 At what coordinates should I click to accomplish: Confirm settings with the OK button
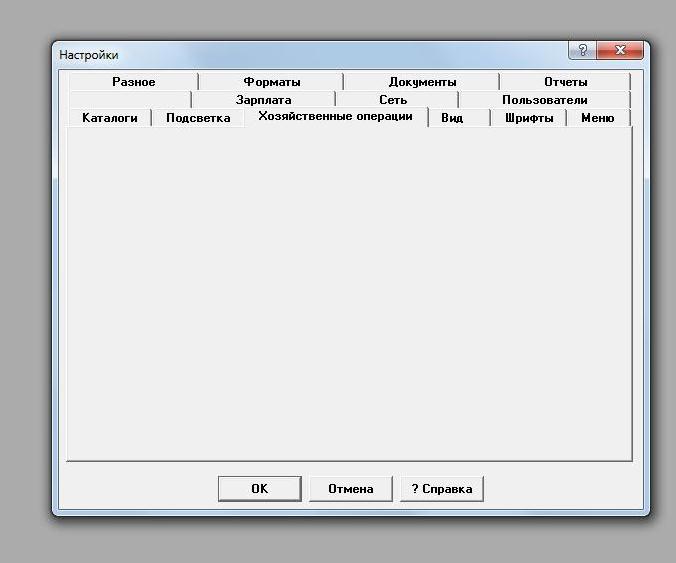pyautogui.click(x=260, y=488)
